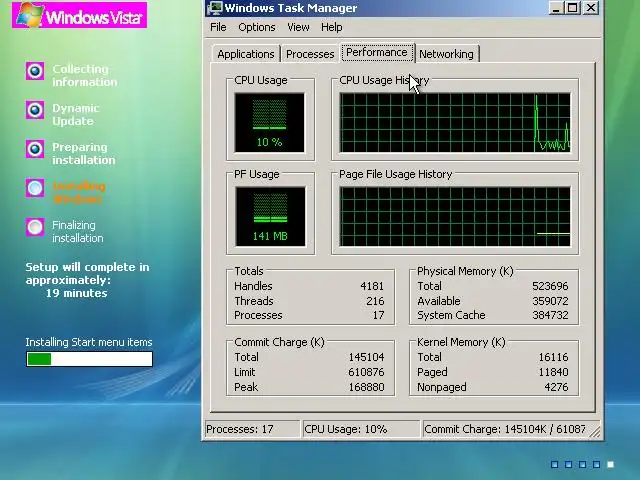Click Kernel Memory Total value 16116
Image resolution: width=640 pixels, height=480 pixels.
click(553, 357)
